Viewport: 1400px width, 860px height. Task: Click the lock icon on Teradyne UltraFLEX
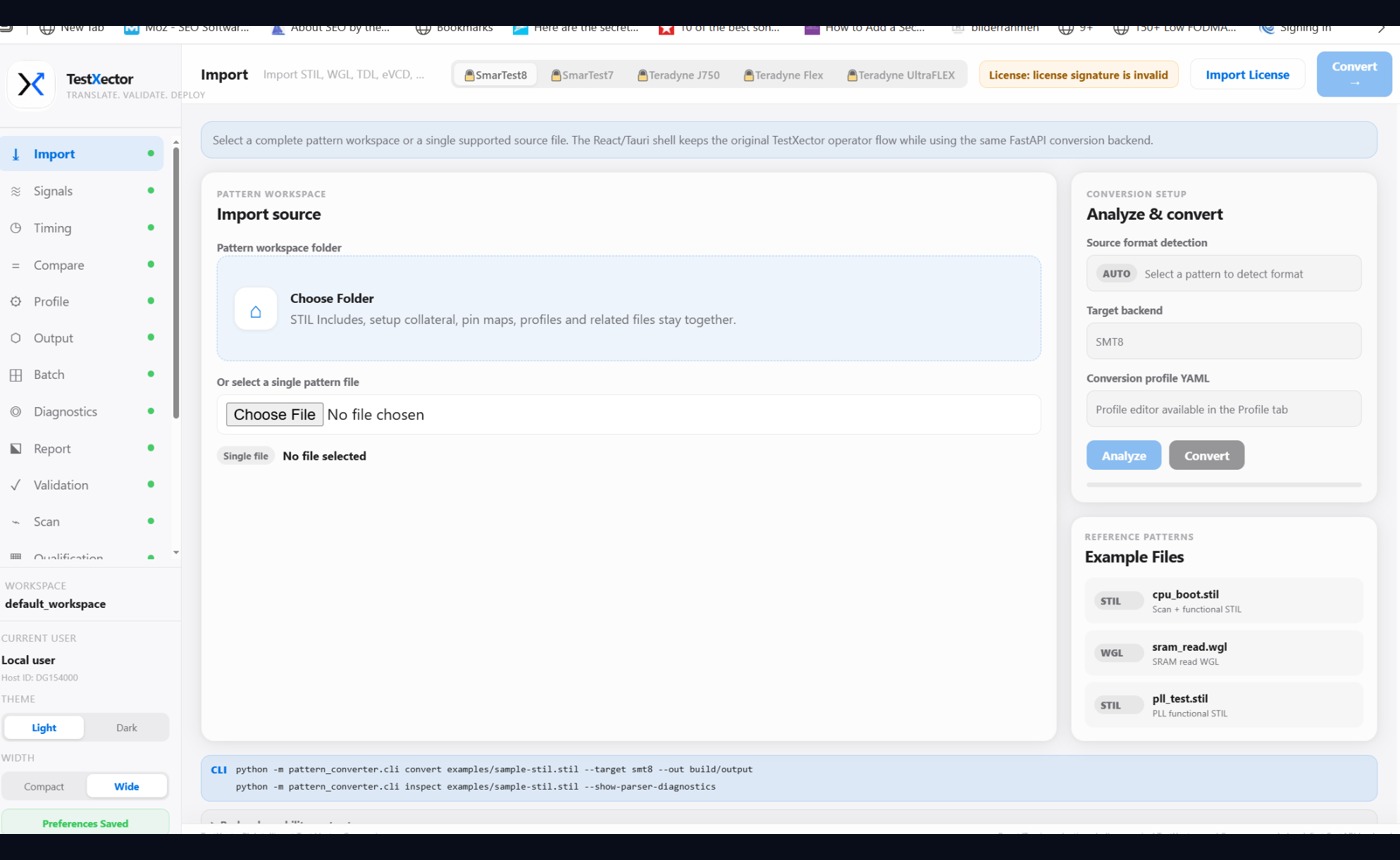(x=852, y=75)
